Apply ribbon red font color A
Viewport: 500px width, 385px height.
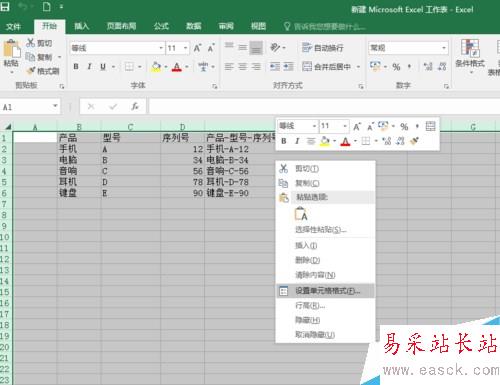tap(177, 67)
